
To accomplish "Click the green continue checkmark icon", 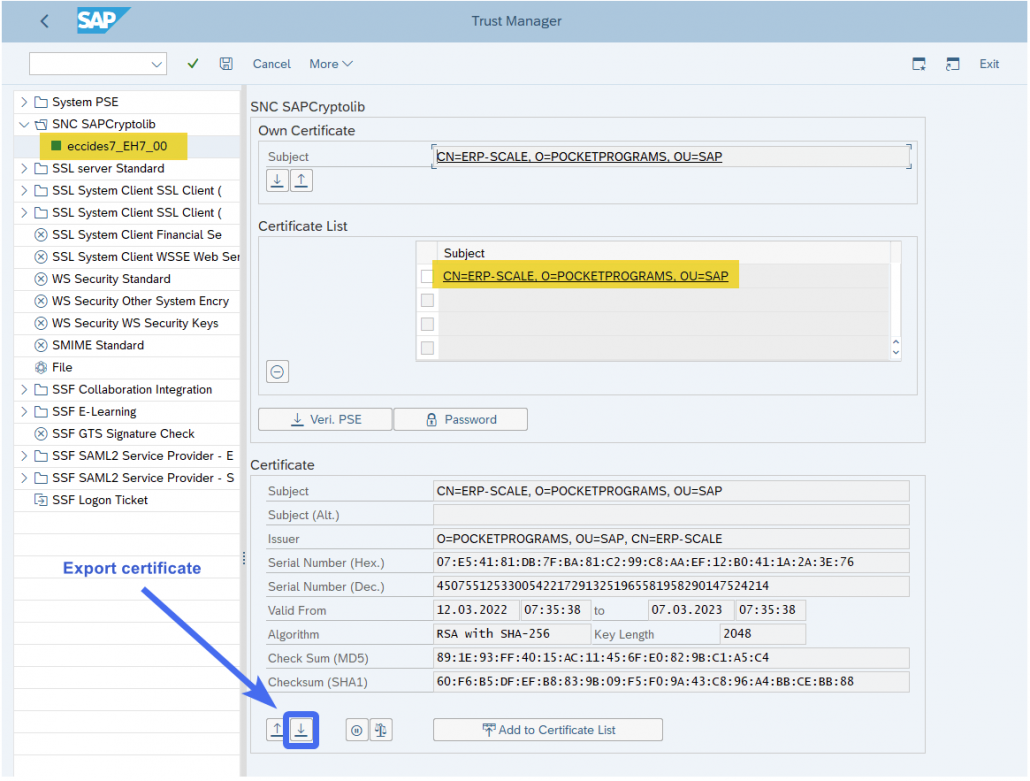I will pyautogui.click(x=192, y=63).
